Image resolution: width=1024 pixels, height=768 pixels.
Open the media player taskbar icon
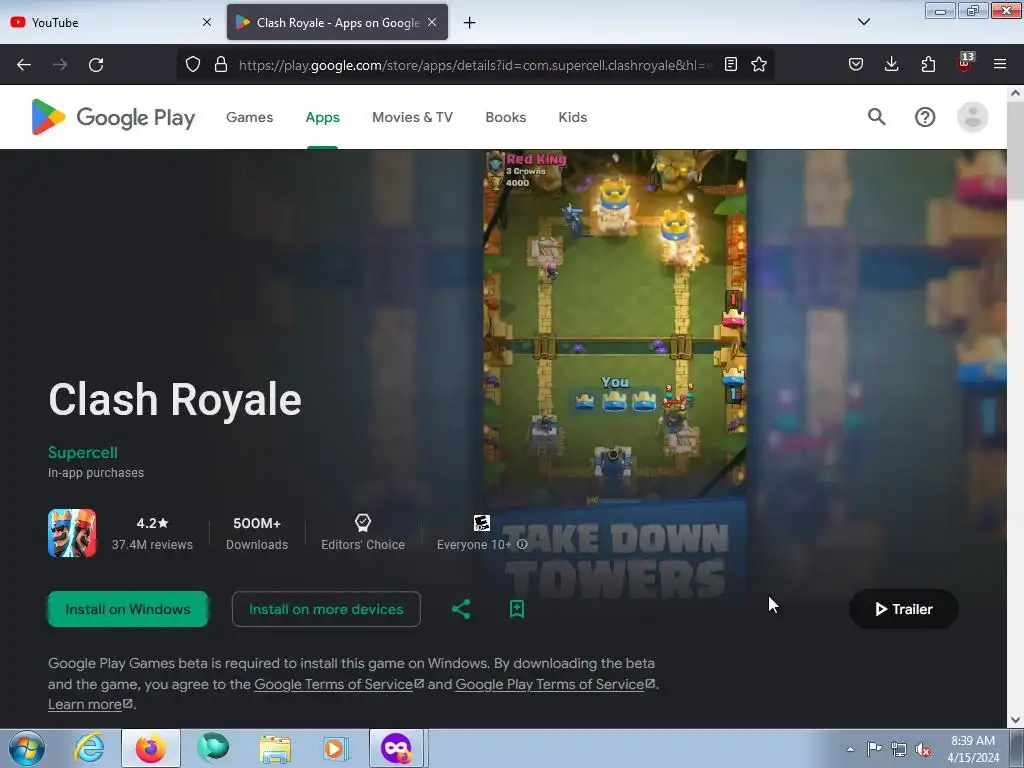point(336,748)
